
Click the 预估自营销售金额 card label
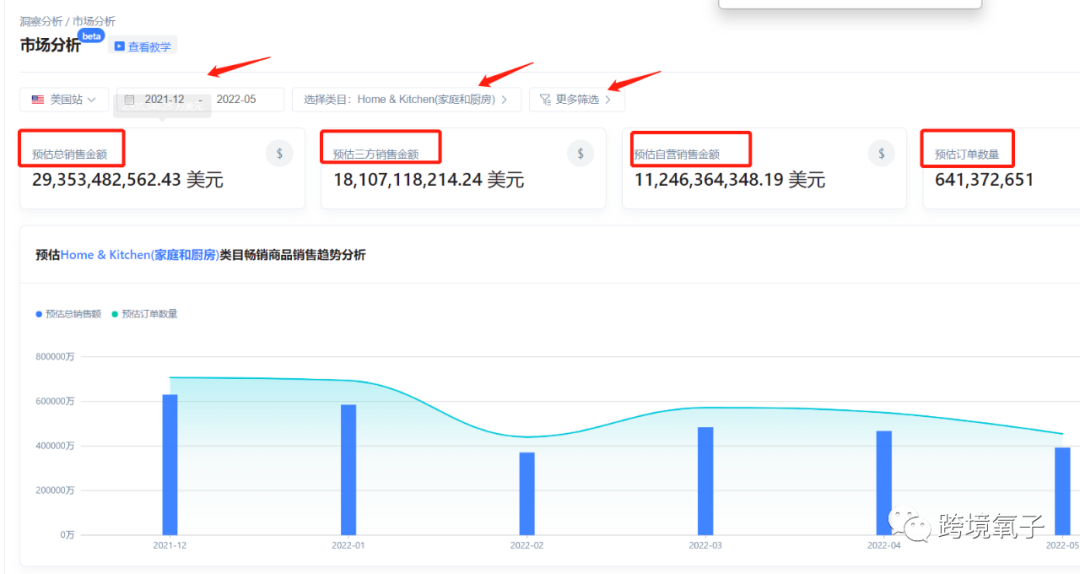(677, 154)
